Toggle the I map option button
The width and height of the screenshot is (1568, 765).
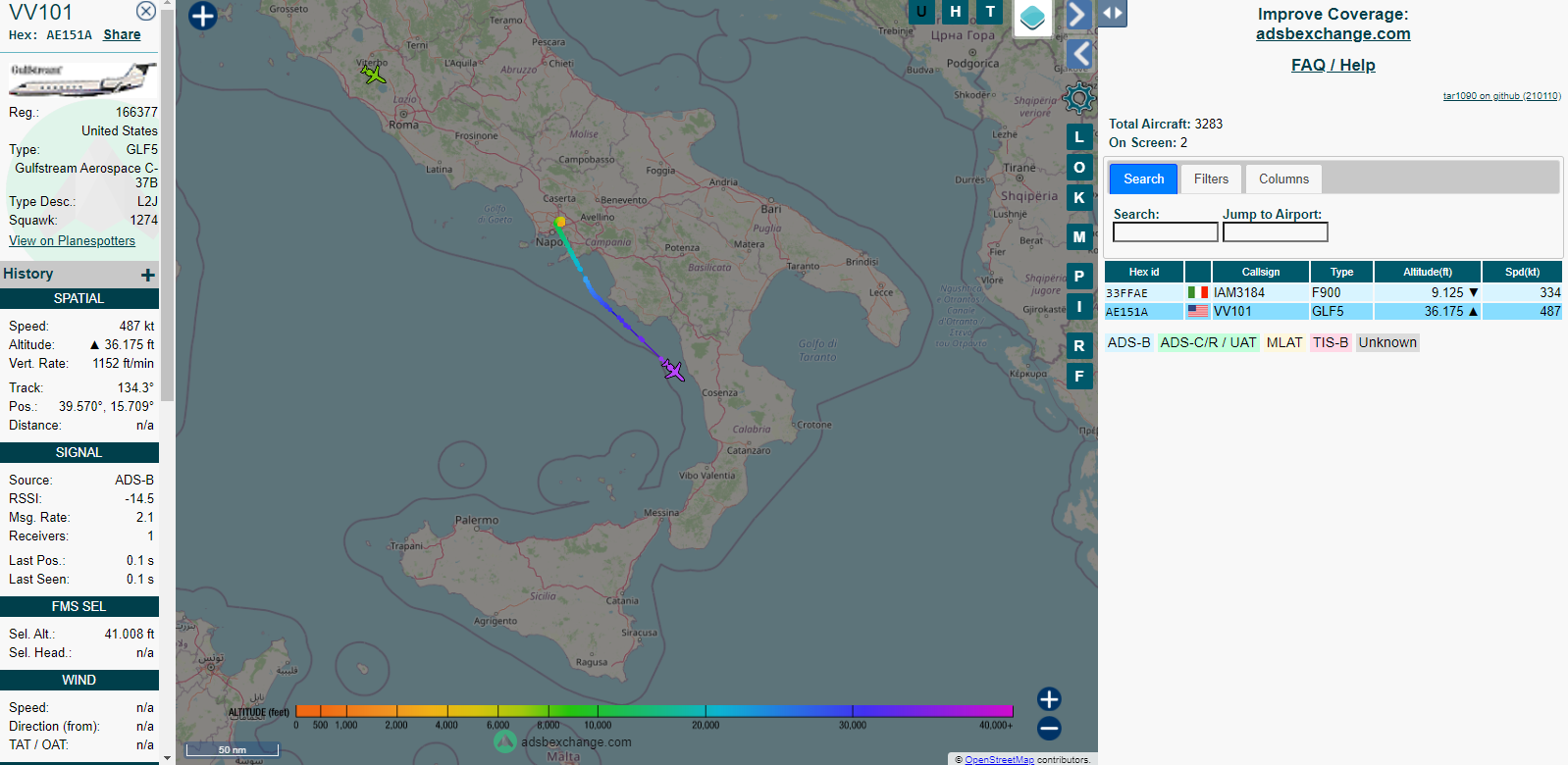(x=1079, y=307)
